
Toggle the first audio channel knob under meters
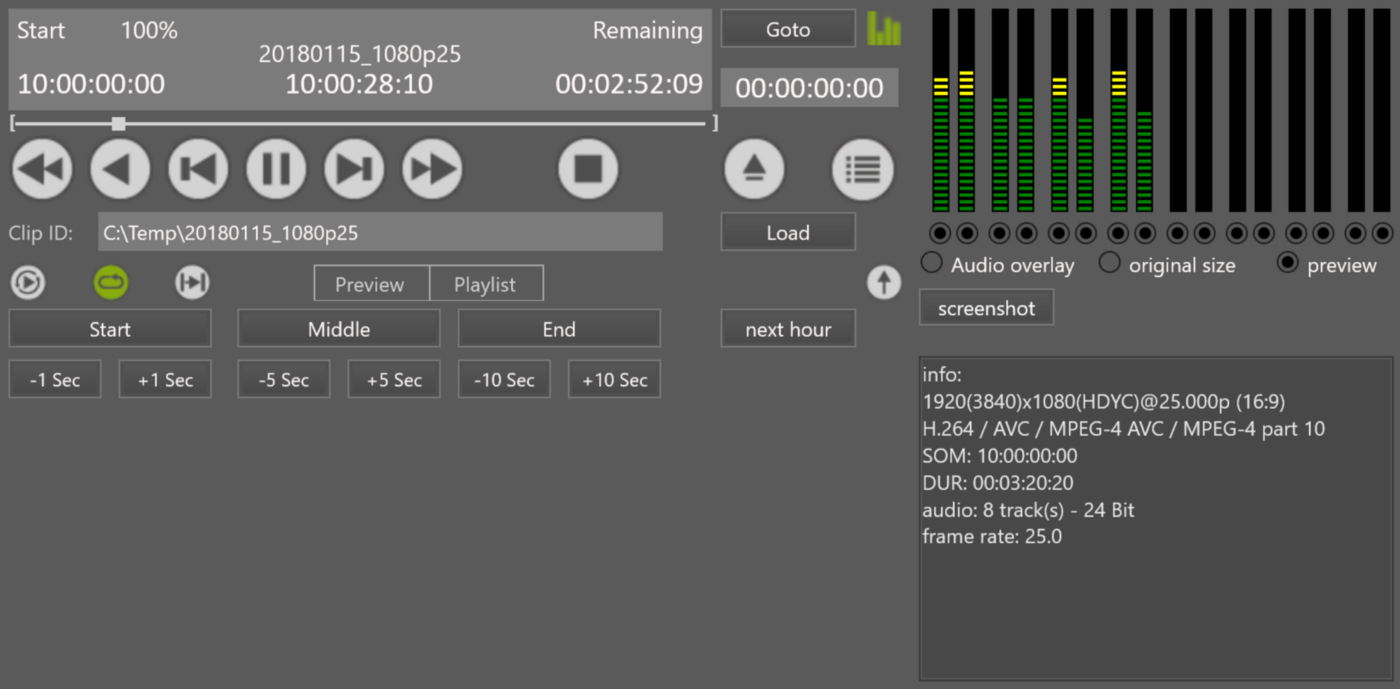click(938, 233)
